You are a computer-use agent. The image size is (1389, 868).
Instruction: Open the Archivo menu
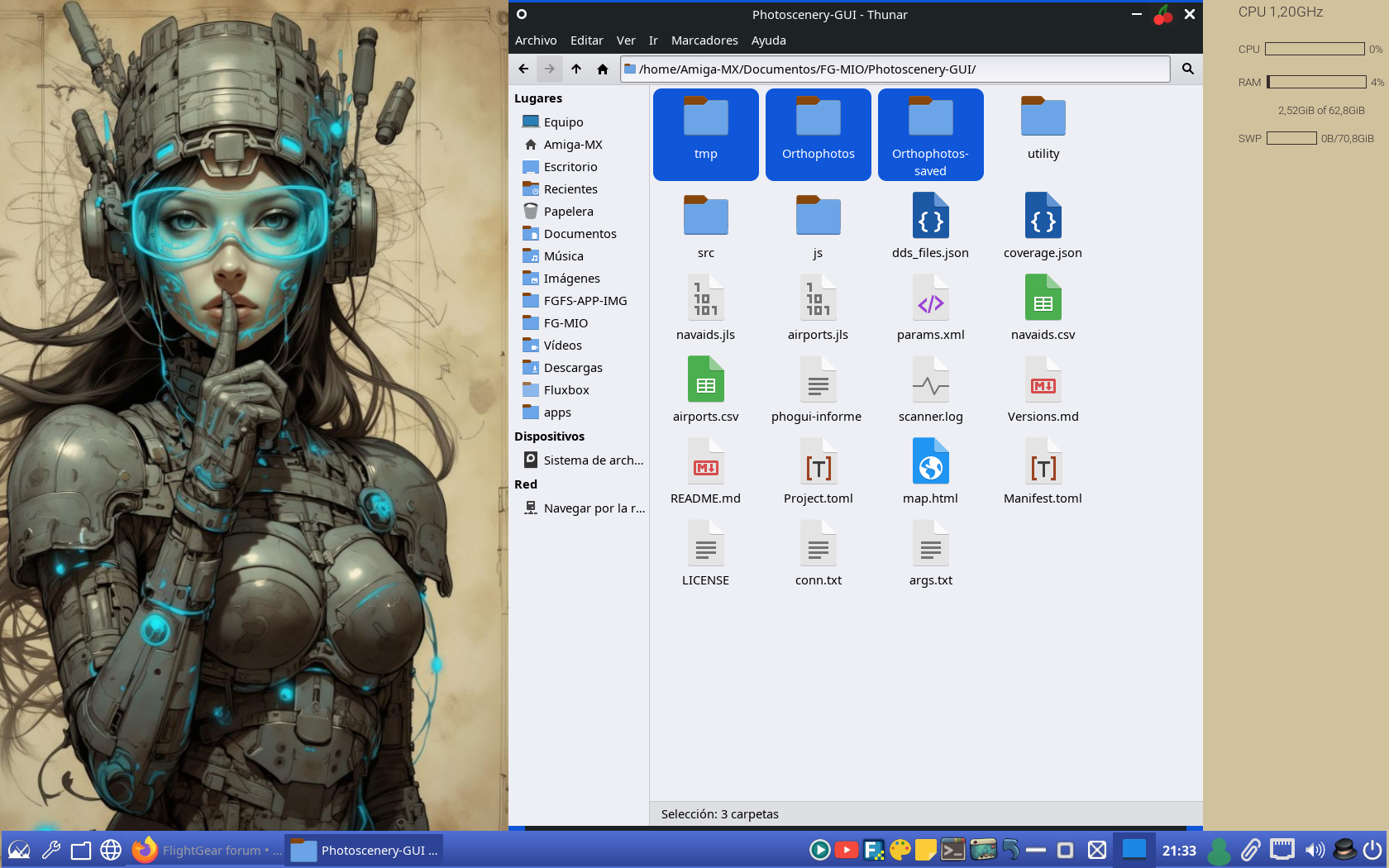click(x=536, y=41)
